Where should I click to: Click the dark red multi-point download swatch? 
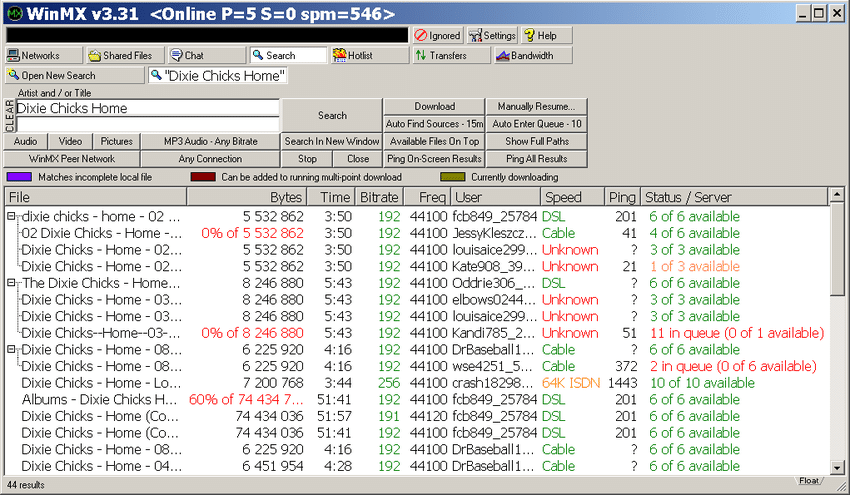[203, 177]
